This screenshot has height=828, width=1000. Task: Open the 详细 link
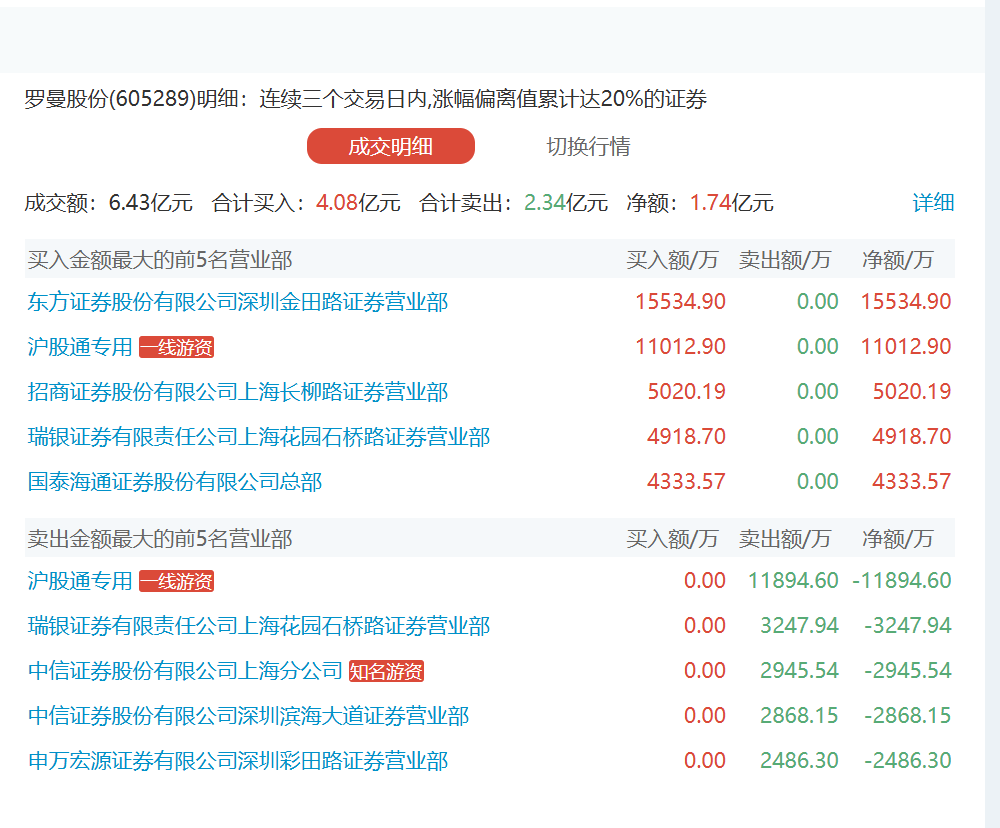click(x=933, y=202)
